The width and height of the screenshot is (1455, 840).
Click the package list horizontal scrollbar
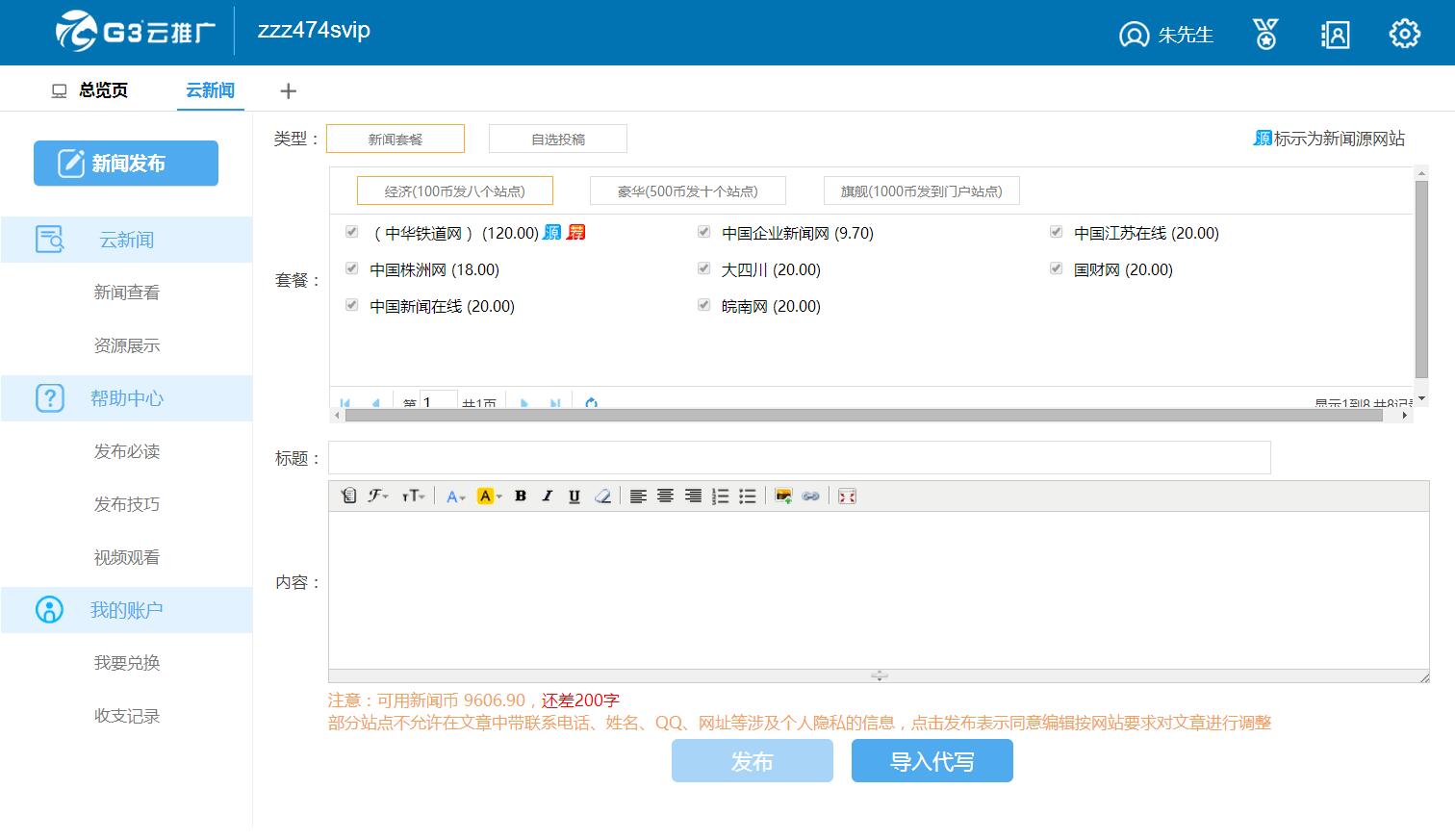(x=864, y=416)
